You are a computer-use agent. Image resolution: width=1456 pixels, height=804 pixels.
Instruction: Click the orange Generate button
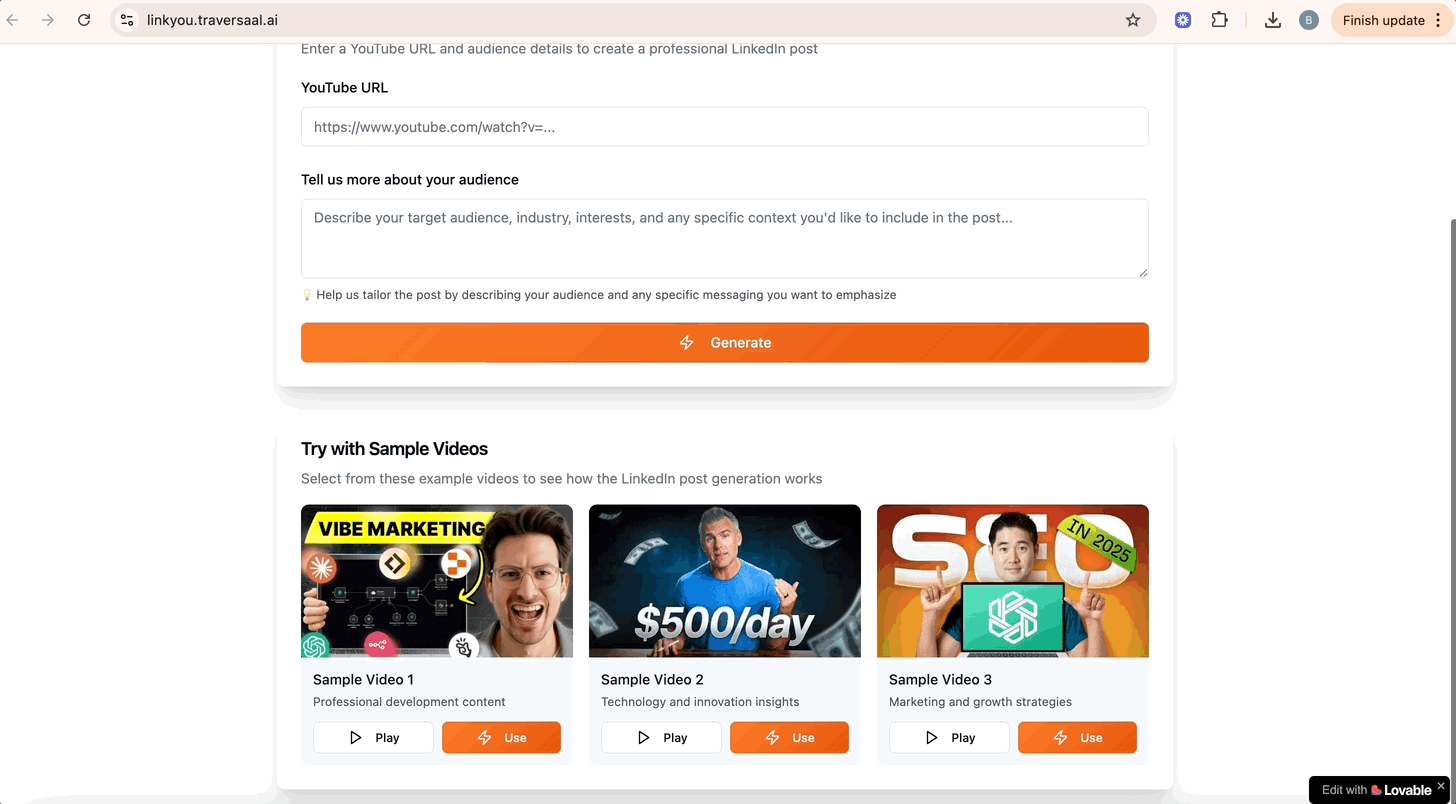(x=725, y=342)
